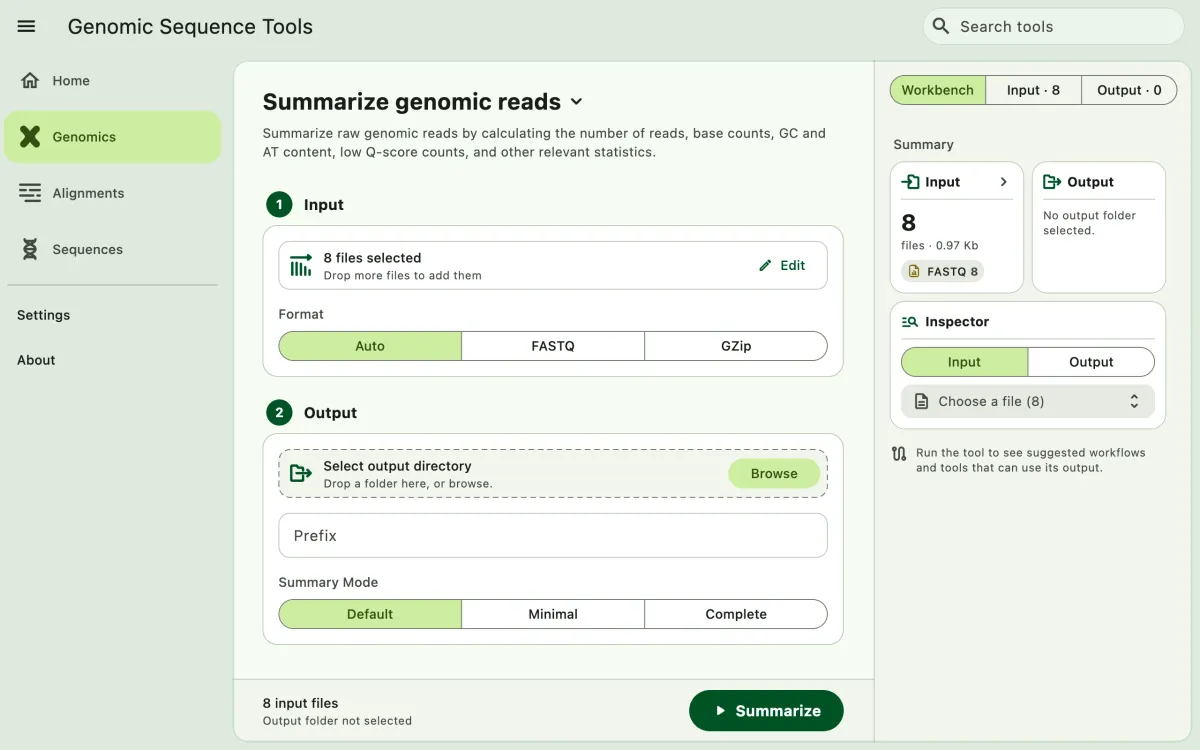Image resolution: width=1200 pixels, height=750 pixels.
Task: Select Auto input format
Action: [x=370, y=346]
